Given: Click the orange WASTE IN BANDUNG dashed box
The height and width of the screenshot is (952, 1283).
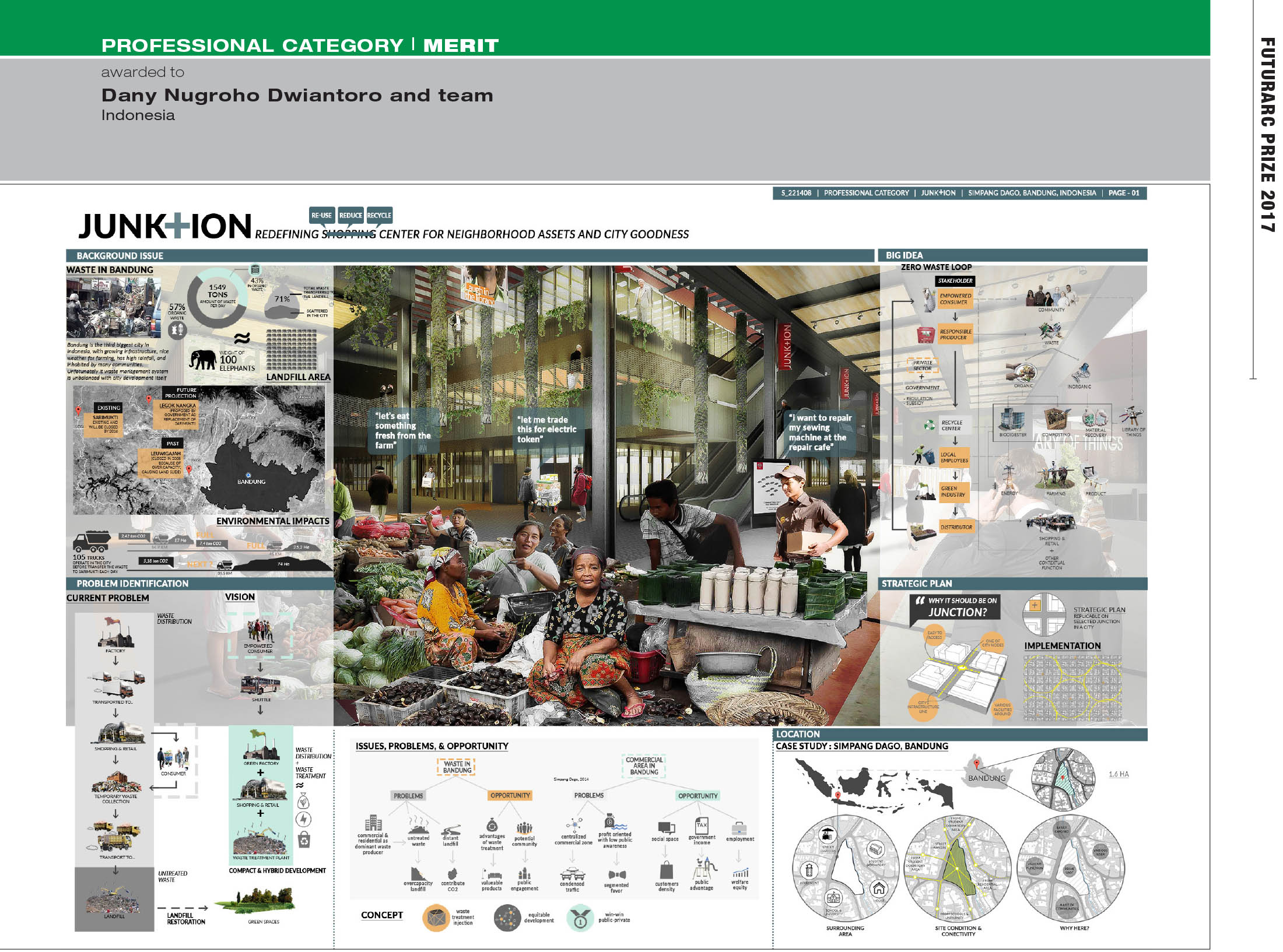Looking at the screenshot, I should (457, 767).
